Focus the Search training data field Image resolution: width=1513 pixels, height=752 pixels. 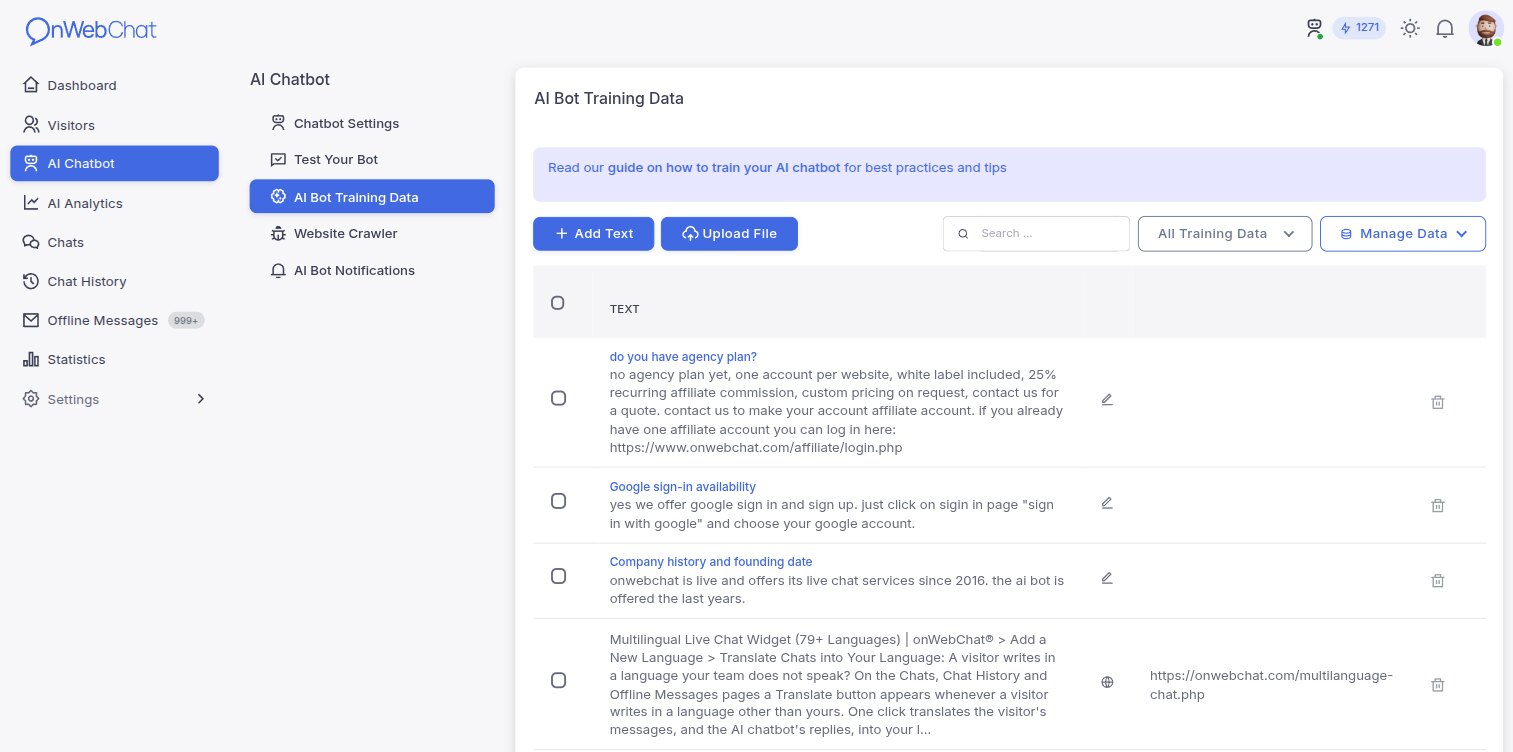click(x=1036, y=233)
